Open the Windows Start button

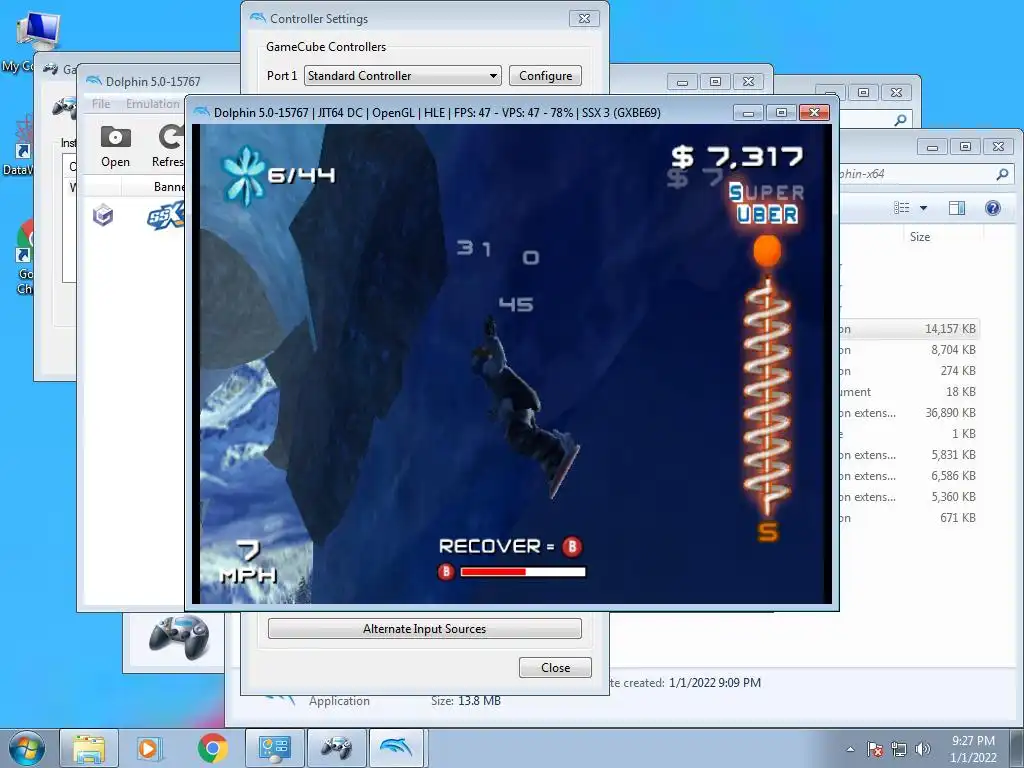[26, 748]
